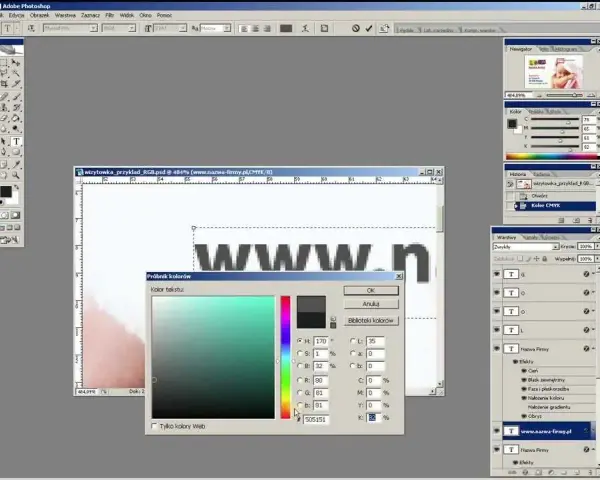Open the Wypełnij fill arrow
The image size is (600, 480).
point(597,259)
